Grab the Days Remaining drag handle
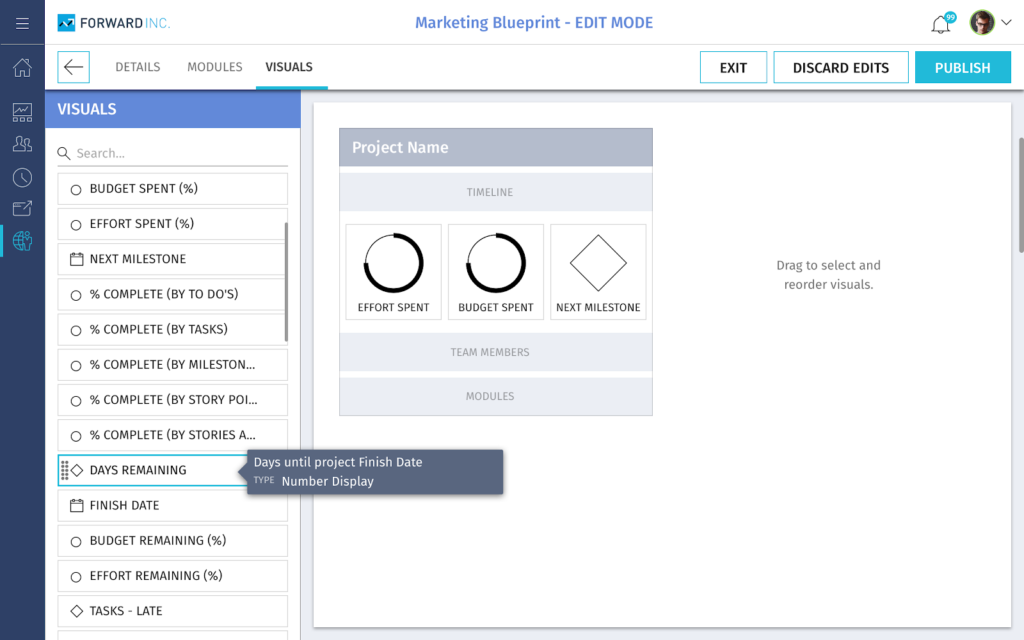1024x640 pixels. click(x=65, y=470)
